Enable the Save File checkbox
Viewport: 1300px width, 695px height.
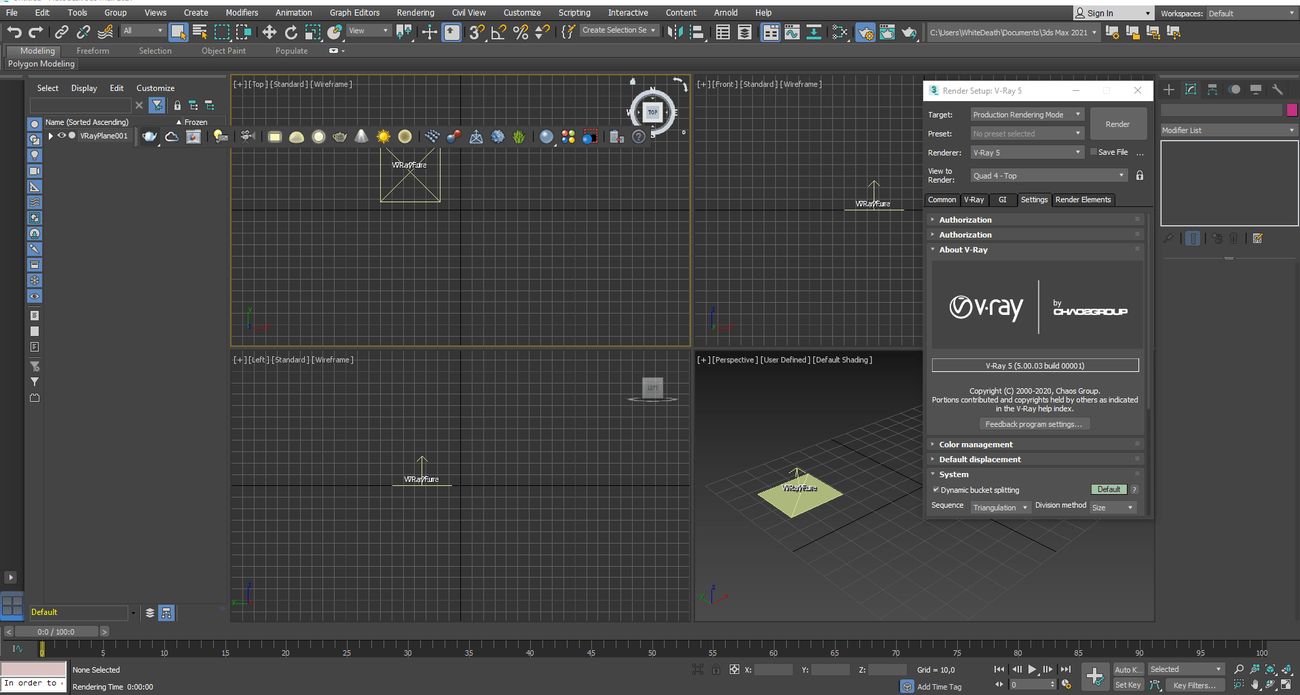click(1093, 153)
